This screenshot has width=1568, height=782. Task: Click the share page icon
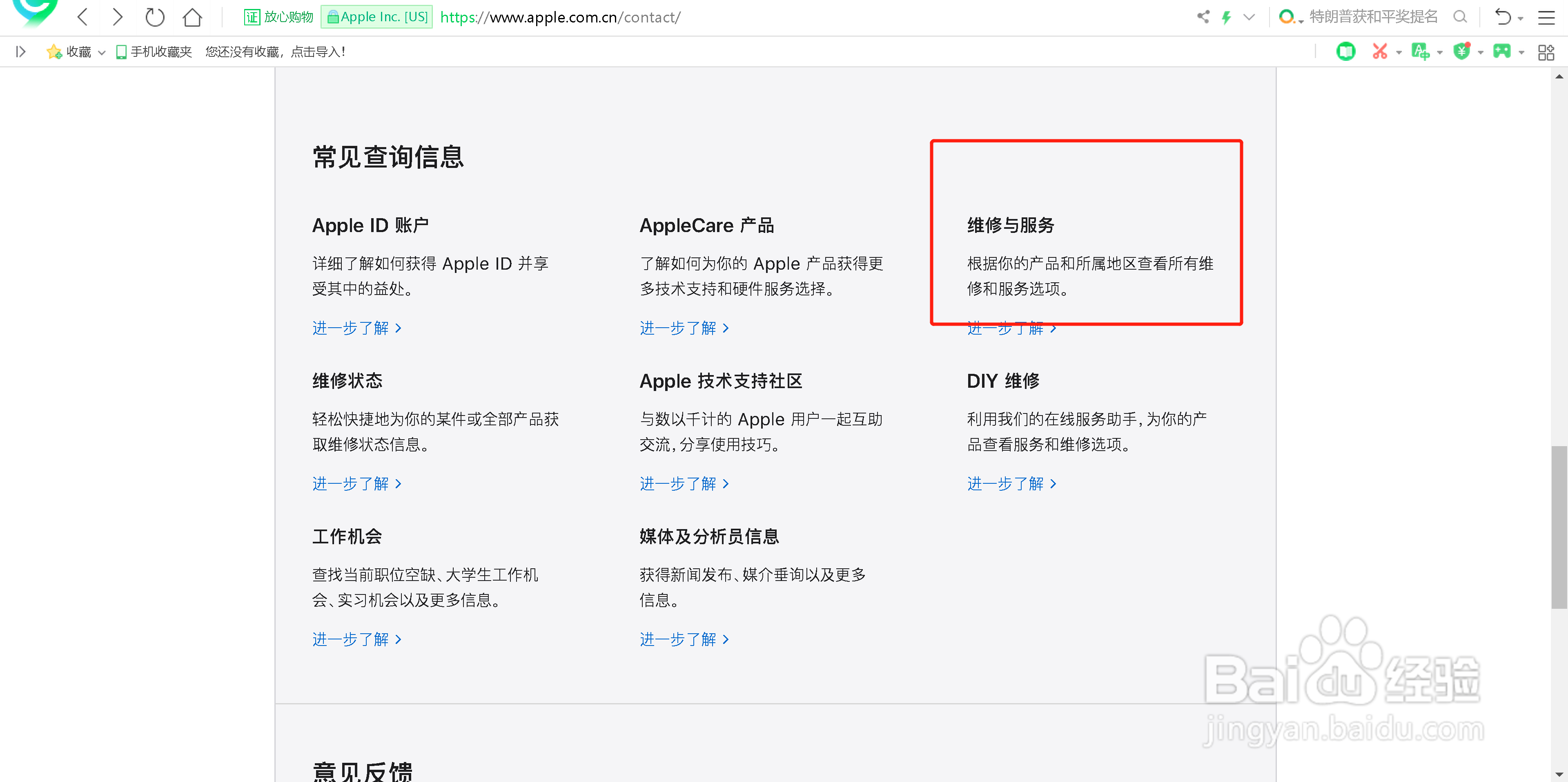coord(1203,17)
